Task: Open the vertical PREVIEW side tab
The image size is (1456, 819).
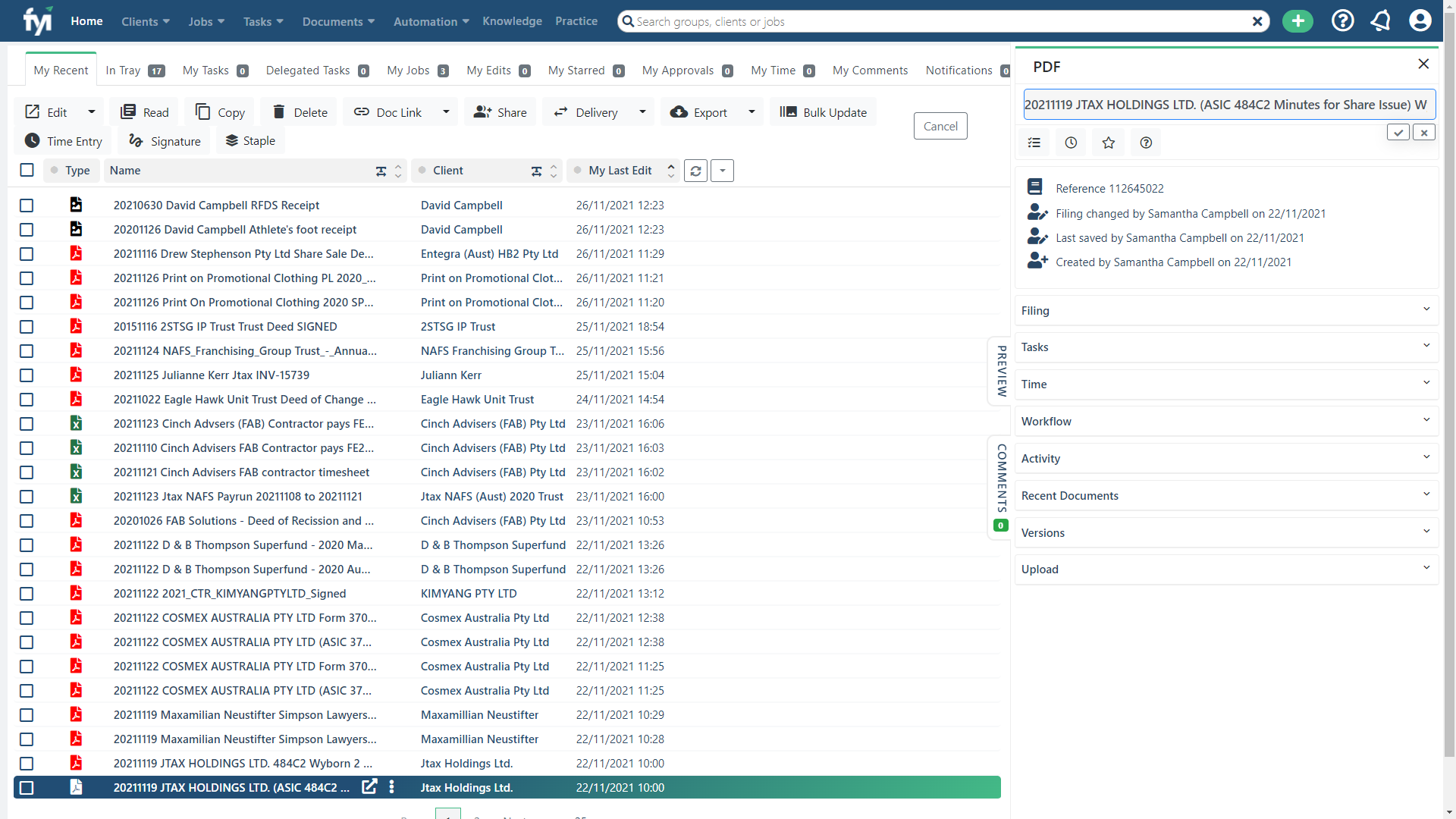Action: tap(1001, 371)
